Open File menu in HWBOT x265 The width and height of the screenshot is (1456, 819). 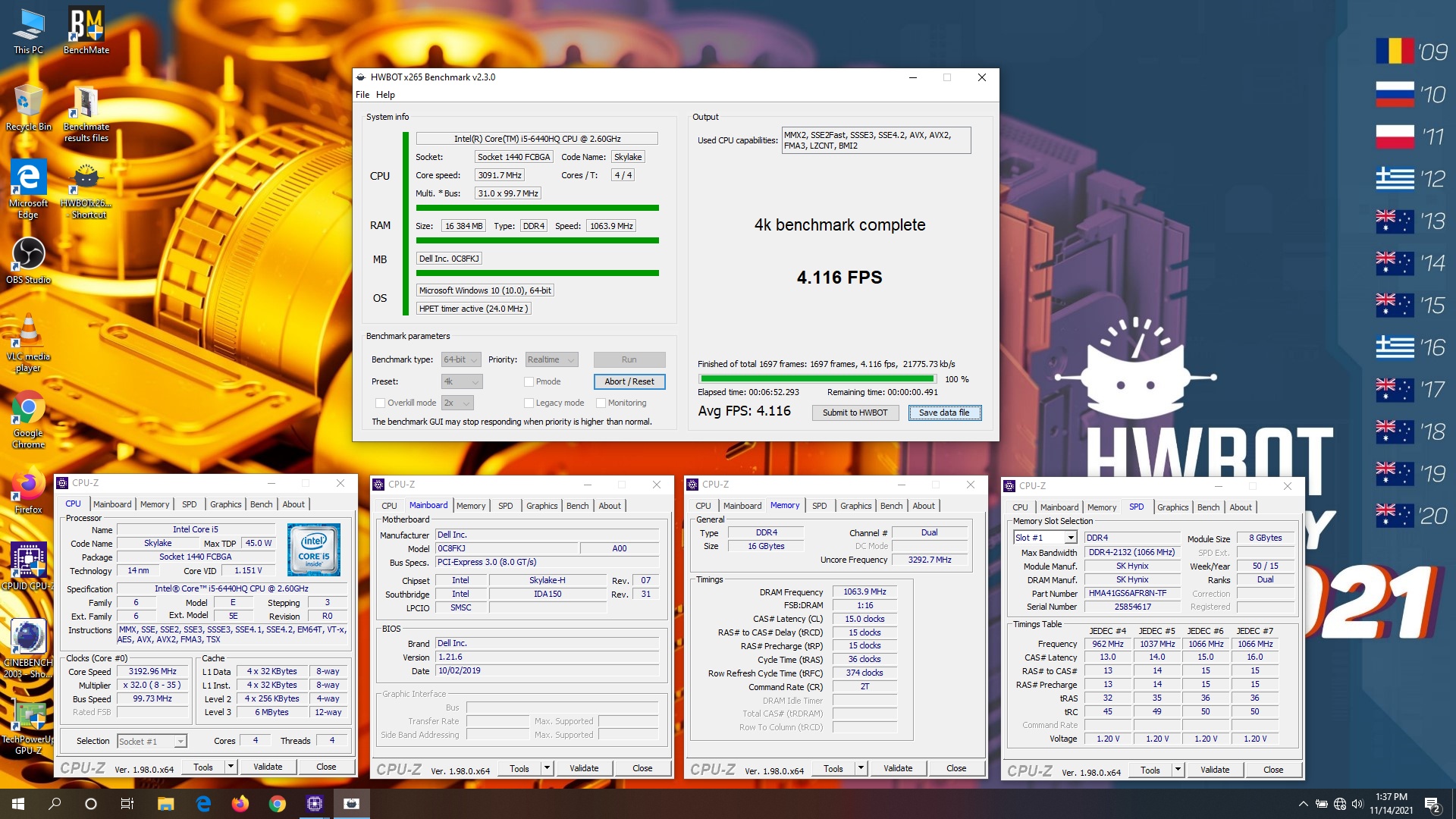coord(362,95)
